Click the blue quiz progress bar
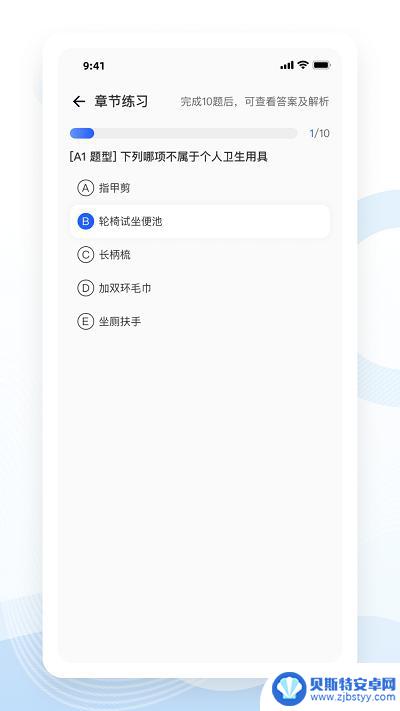This screenshot has height=711, width=400. tap(184, 133)
